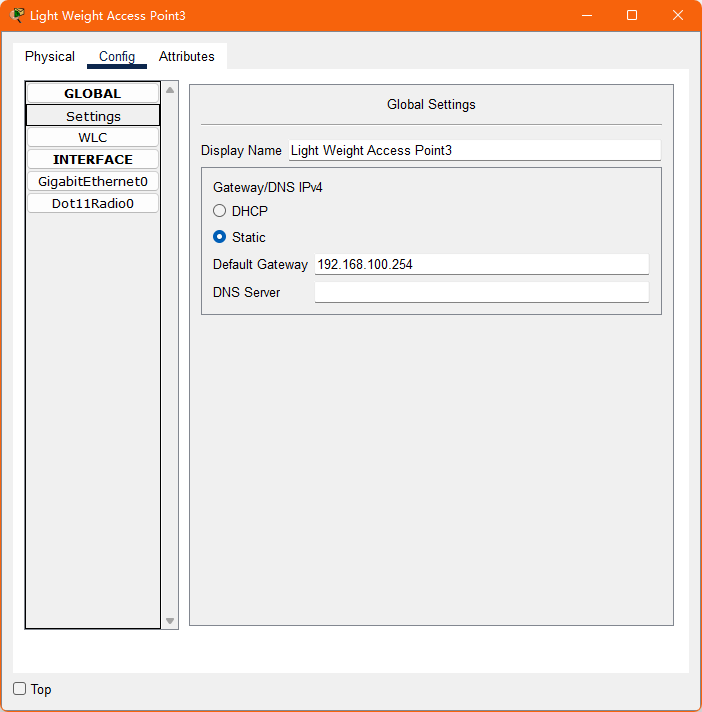Viewport: 702px width, 712px height.
Task: Click the Default Gateway input field
Action: [481, 264]
